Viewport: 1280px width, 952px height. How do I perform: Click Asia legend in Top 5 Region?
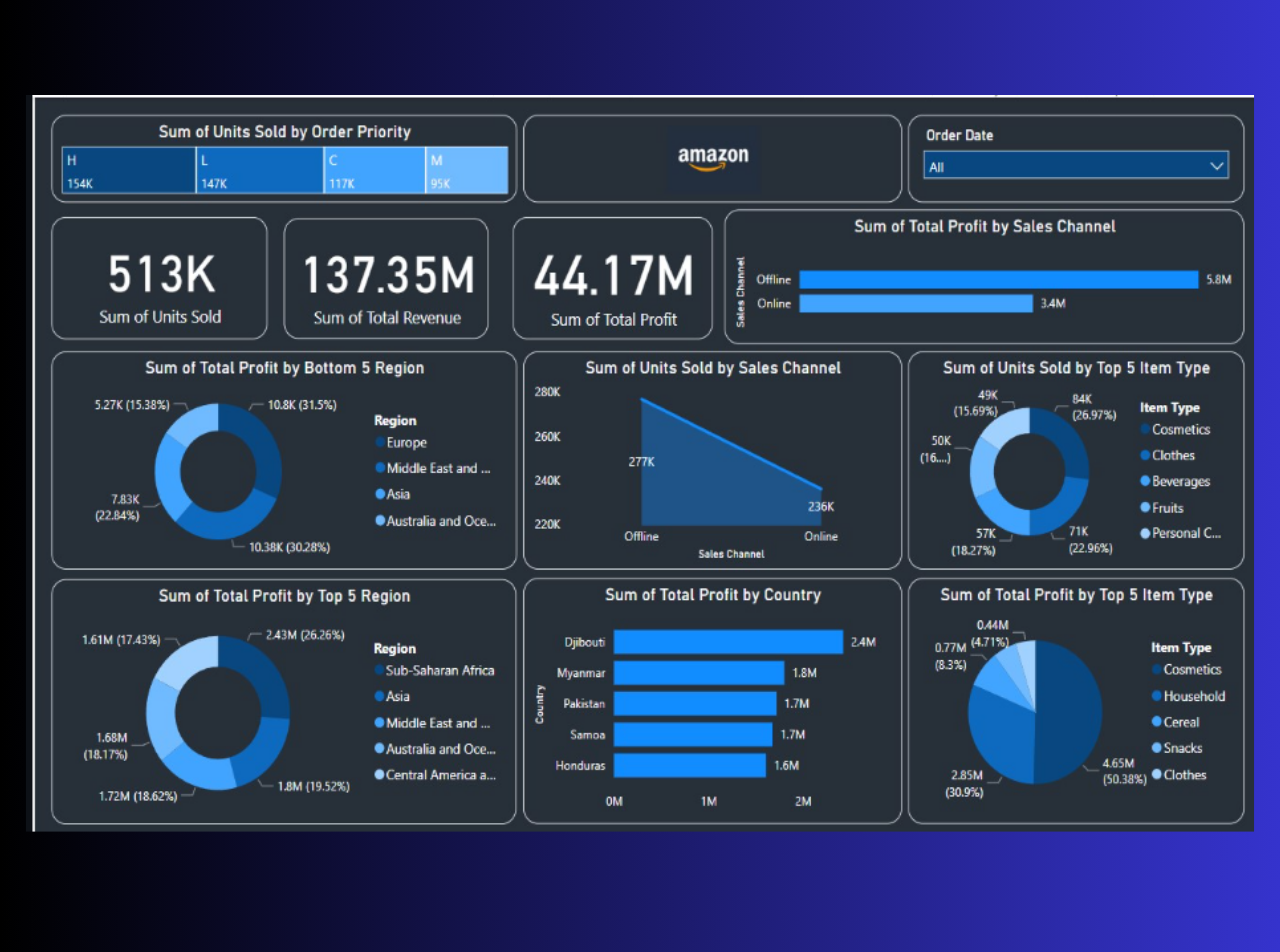pyautogui.click(x=392, y=696)
